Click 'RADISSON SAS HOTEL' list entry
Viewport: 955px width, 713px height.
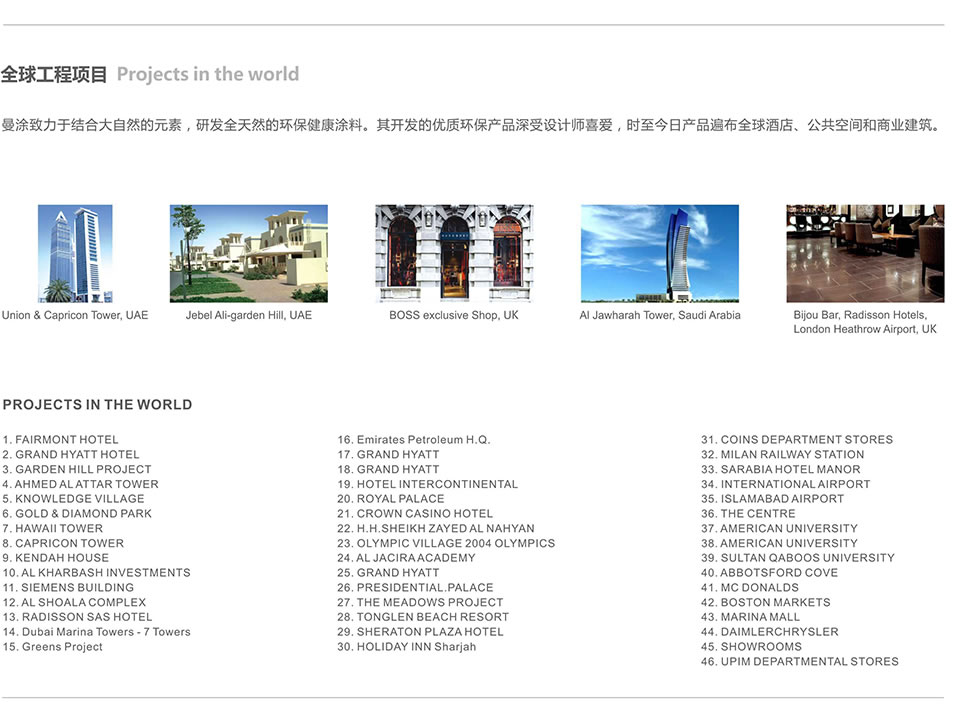(78, 617)
